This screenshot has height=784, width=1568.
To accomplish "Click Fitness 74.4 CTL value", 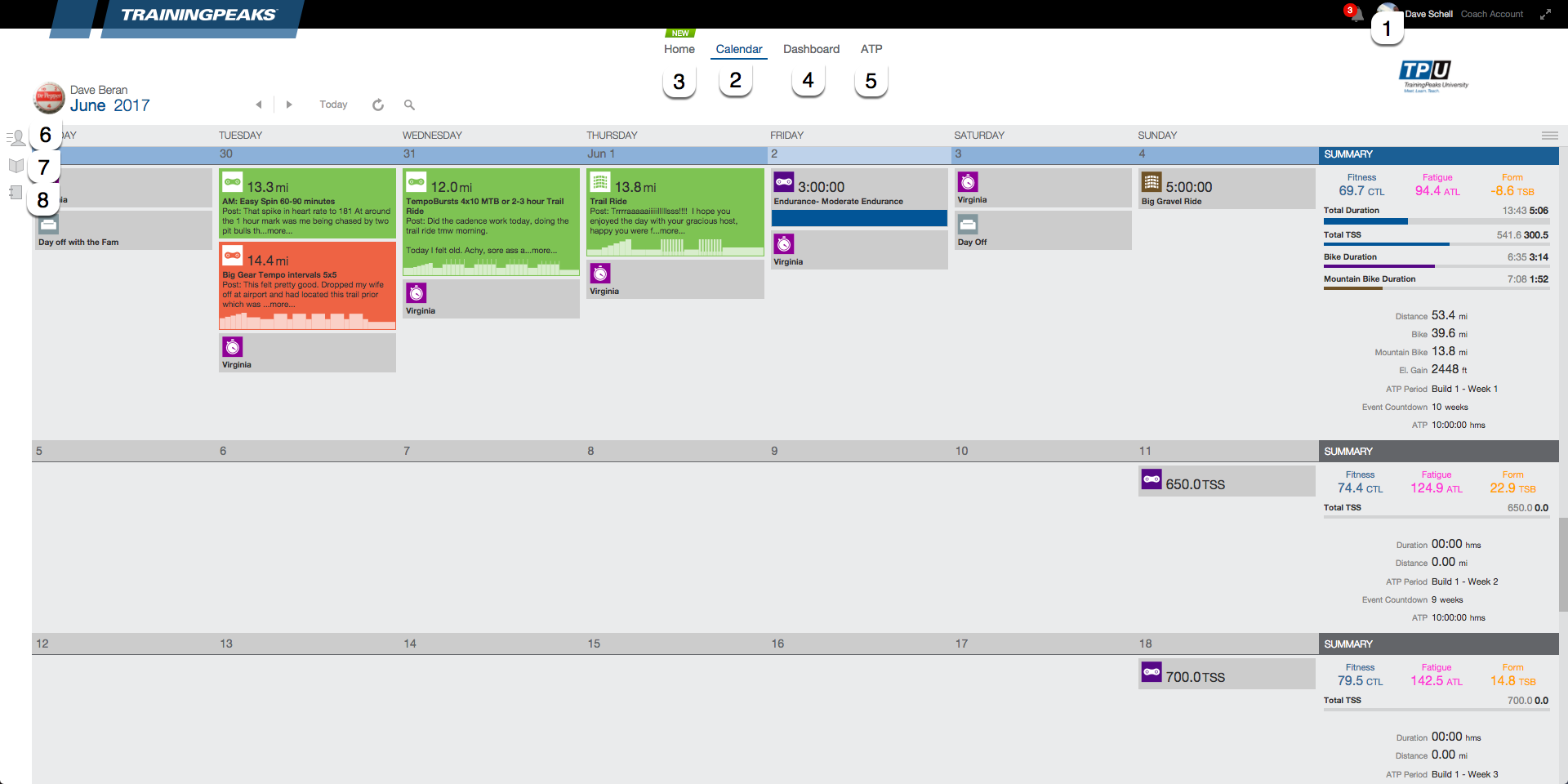I will click(x=1360, y=488).
